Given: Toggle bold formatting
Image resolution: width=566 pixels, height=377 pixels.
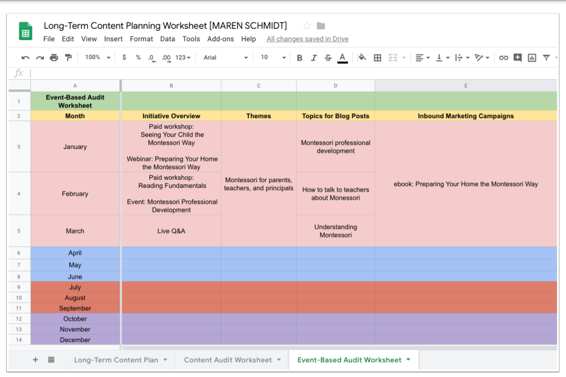Looking at the screenshot, I should click(299, 58).
